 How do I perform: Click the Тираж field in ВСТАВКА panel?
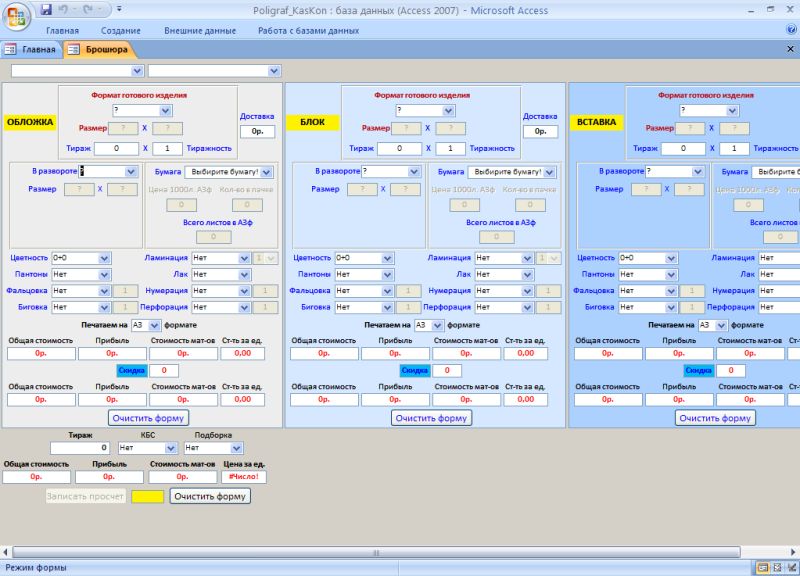683,149
